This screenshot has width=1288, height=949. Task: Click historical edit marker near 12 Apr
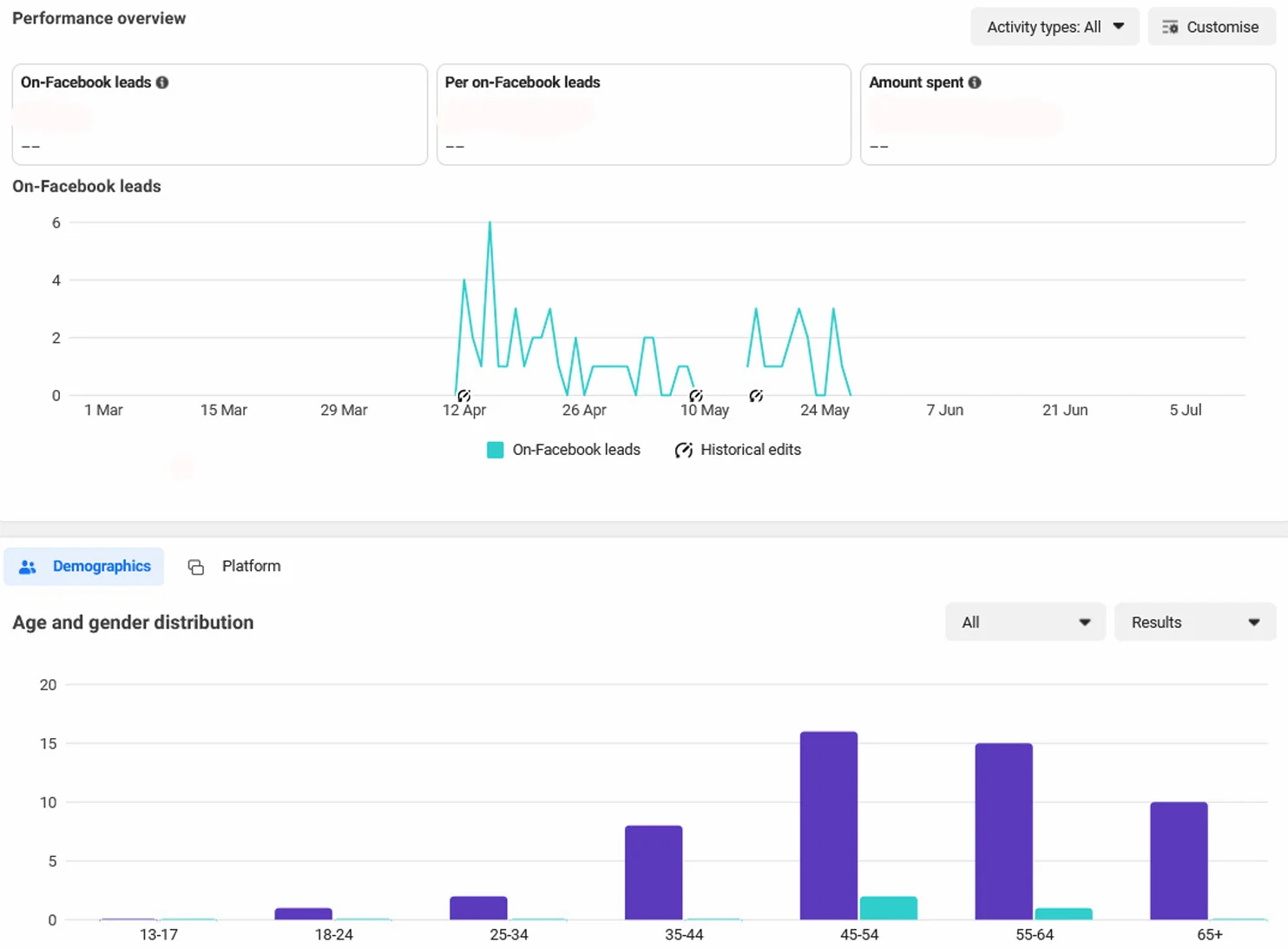coord(464,396)
